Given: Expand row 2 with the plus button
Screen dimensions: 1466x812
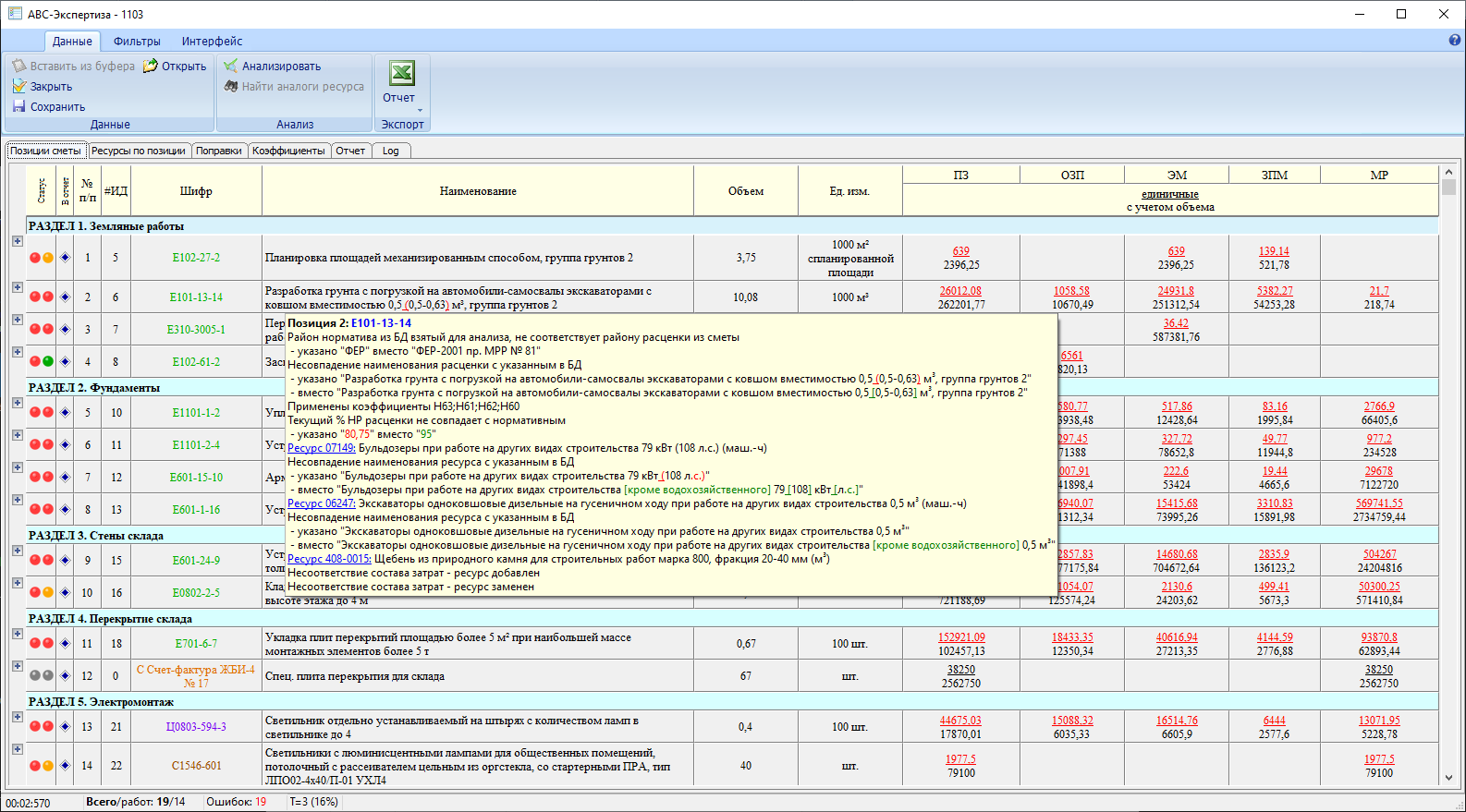Looking at the screenshot, I should tap(17, 287).
